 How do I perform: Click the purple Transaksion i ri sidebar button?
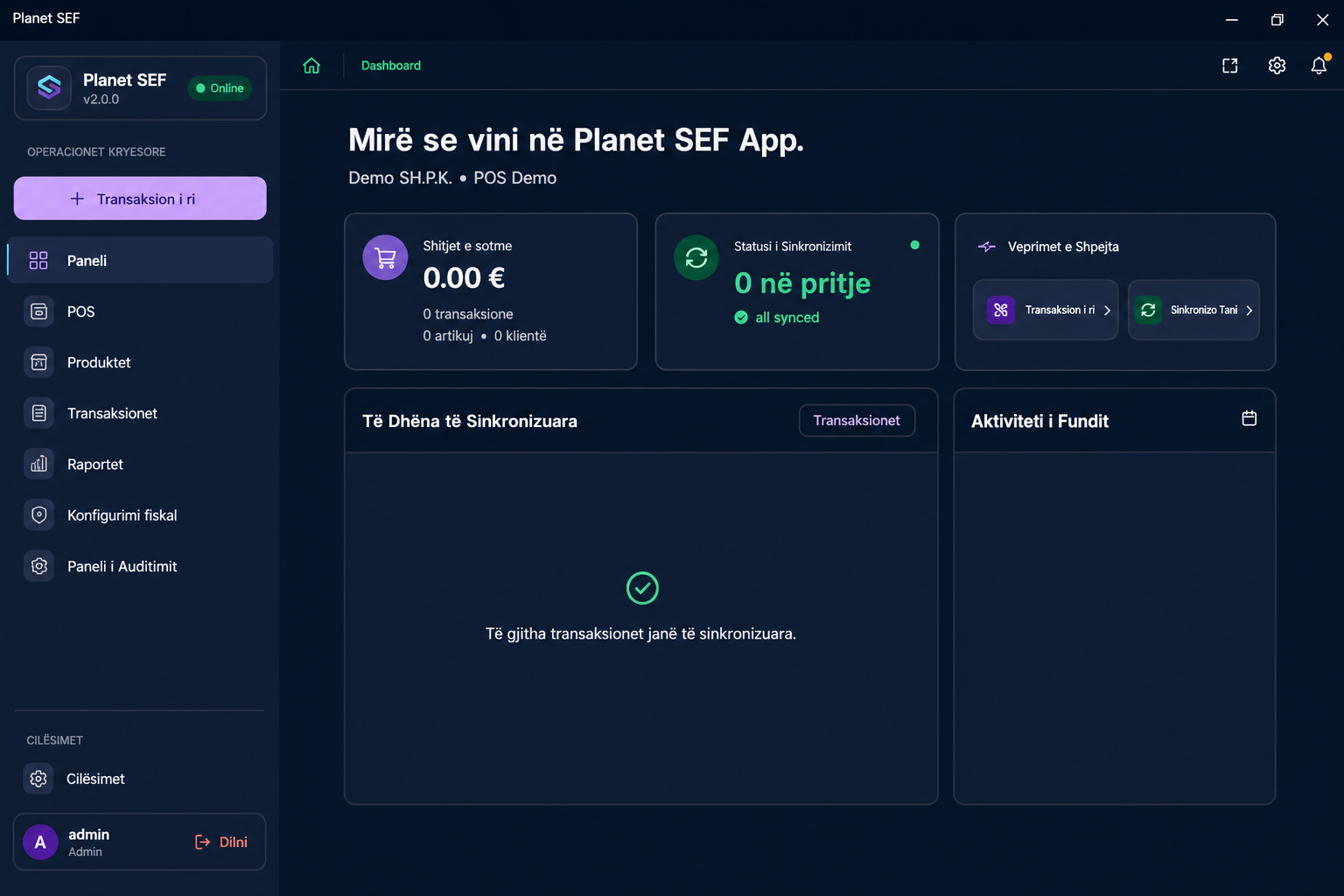coord(140,199)
